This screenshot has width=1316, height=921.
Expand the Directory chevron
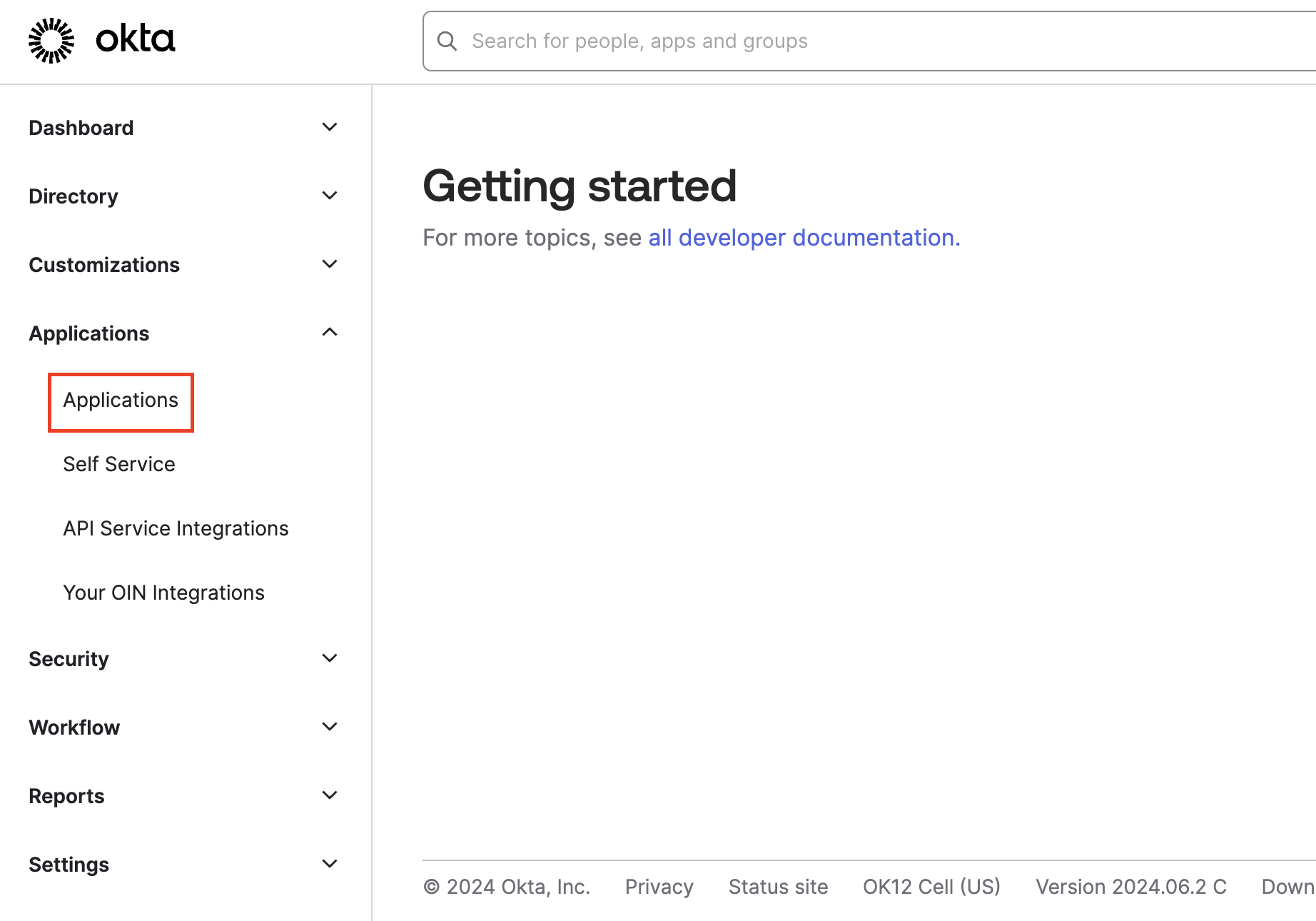[x=330, y=196]
